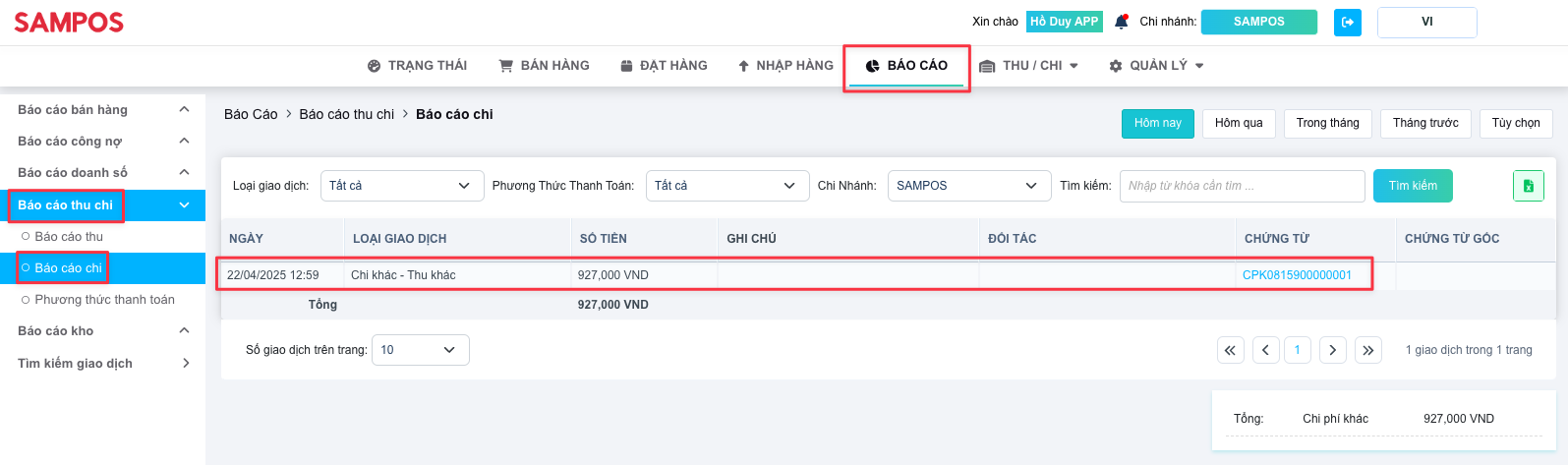Click the notification bell icon
This screenshot has width=1568, height=465.
[x=1121, y=22]
